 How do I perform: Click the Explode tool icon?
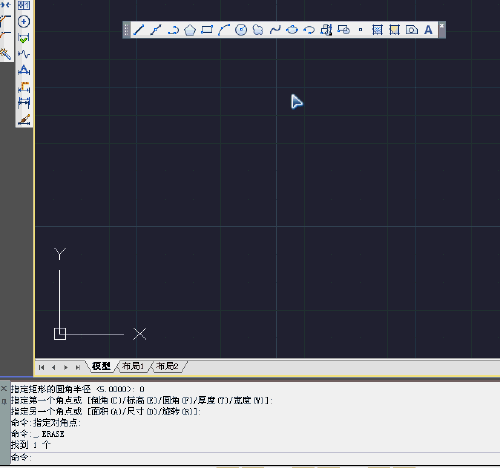5,53
